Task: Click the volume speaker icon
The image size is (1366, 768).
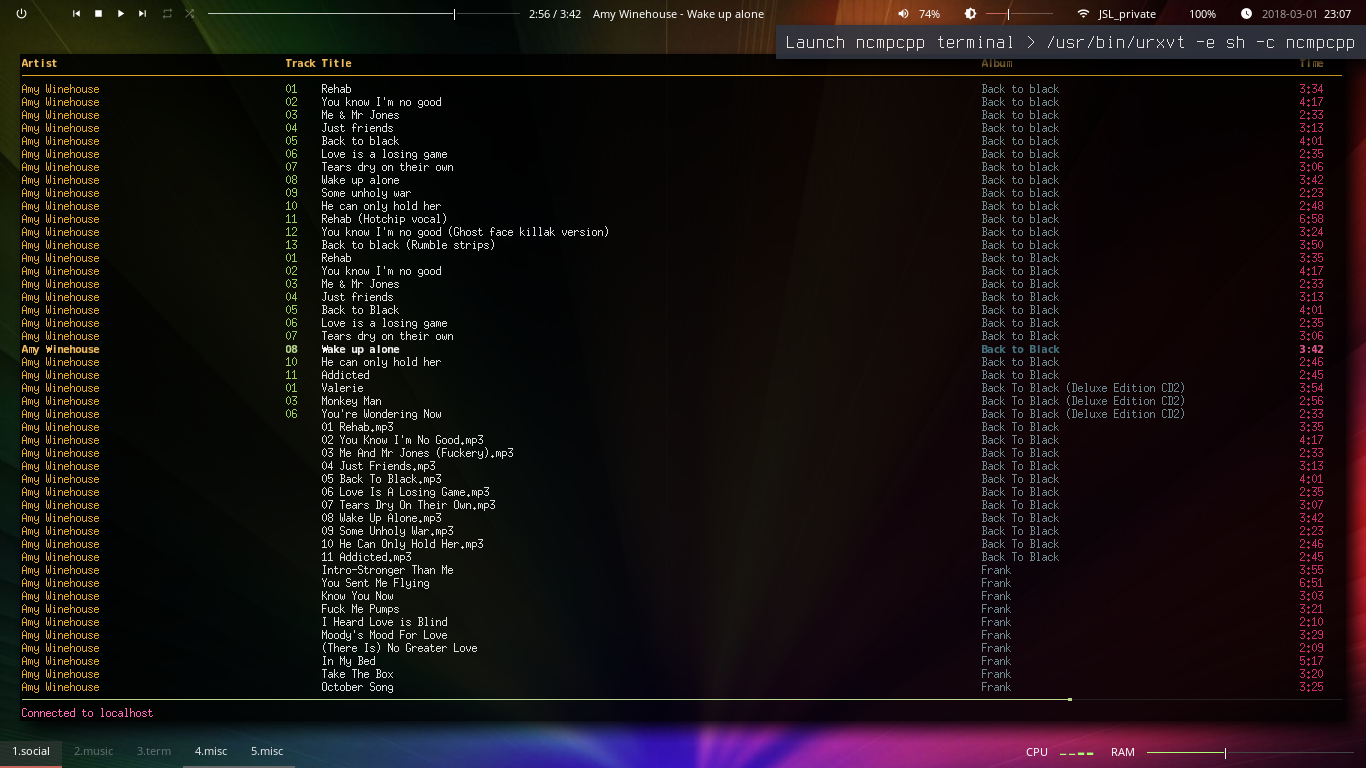Action: [903, 14]
